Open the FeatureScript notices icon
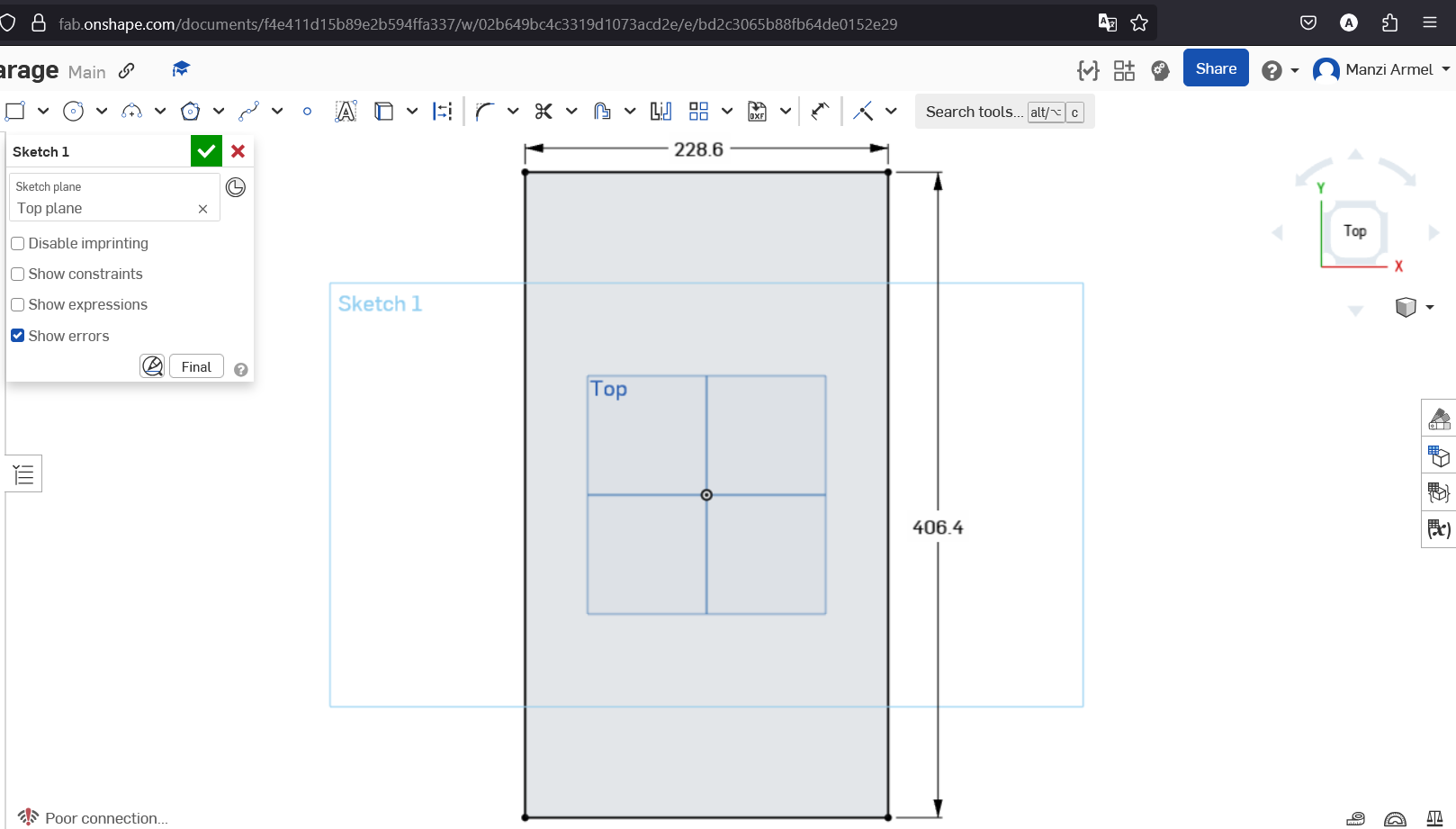Viewport: 1456px width, 829px height. pyautogui.click(x=1088, y=70)
